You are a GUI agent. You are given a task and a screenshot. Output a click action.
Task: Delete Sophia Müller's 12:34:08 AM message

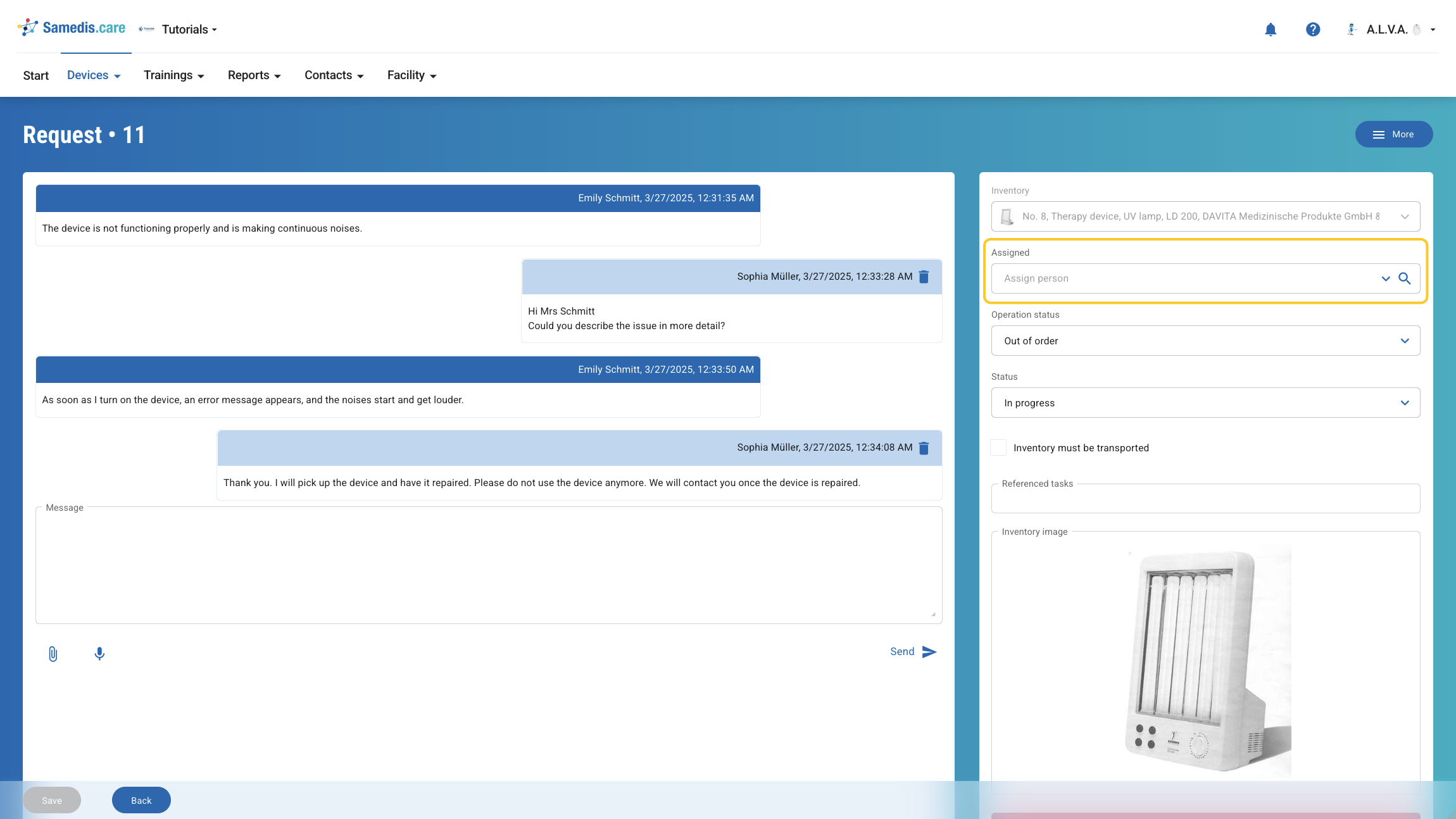[x=924, y=448]
